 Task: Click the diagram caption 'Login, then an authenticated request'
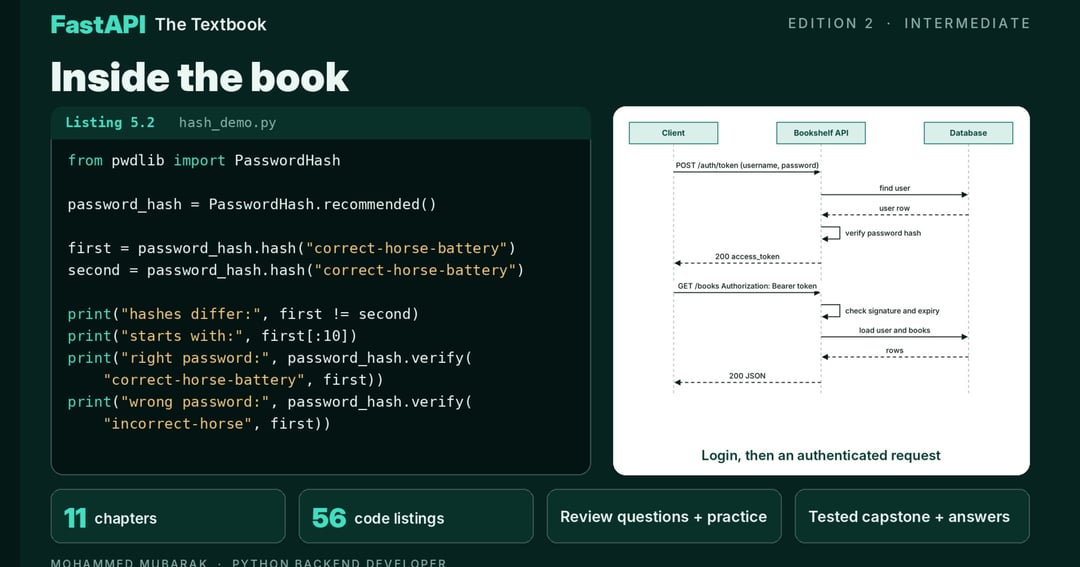pos(820,455)
